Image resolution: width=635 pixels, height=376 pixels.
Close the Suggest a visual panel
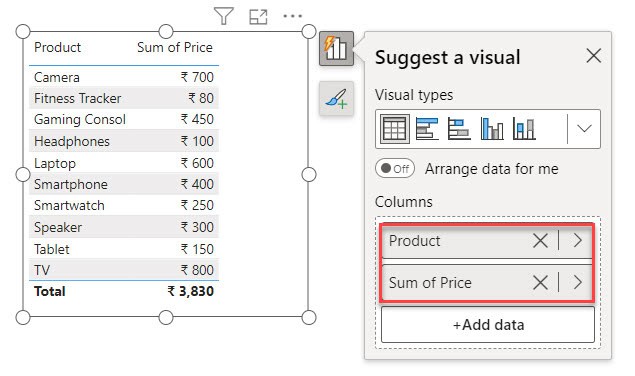(593, 56)
